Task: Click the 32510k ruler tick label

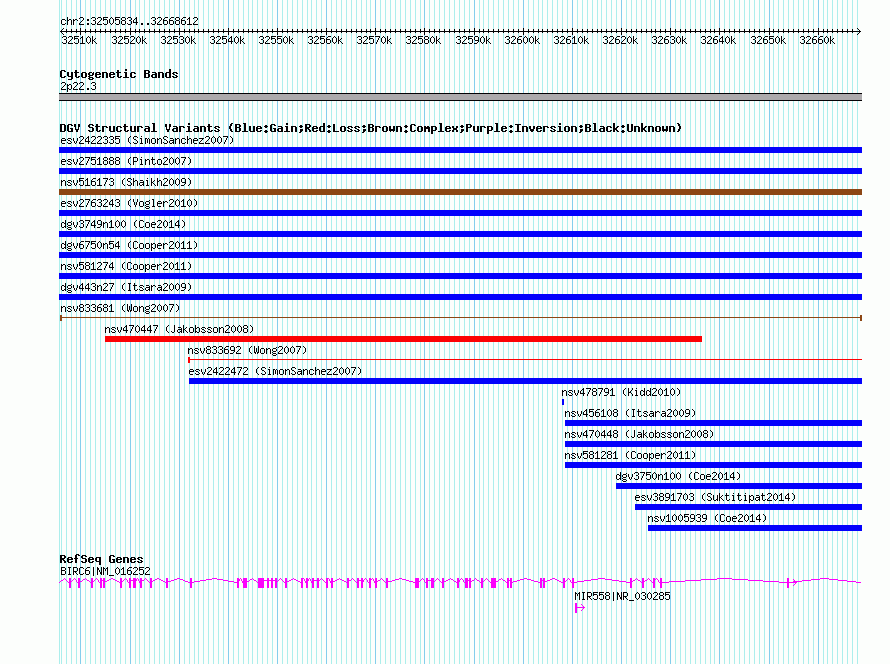Action: pyautogui.click(x=79, y=40)
